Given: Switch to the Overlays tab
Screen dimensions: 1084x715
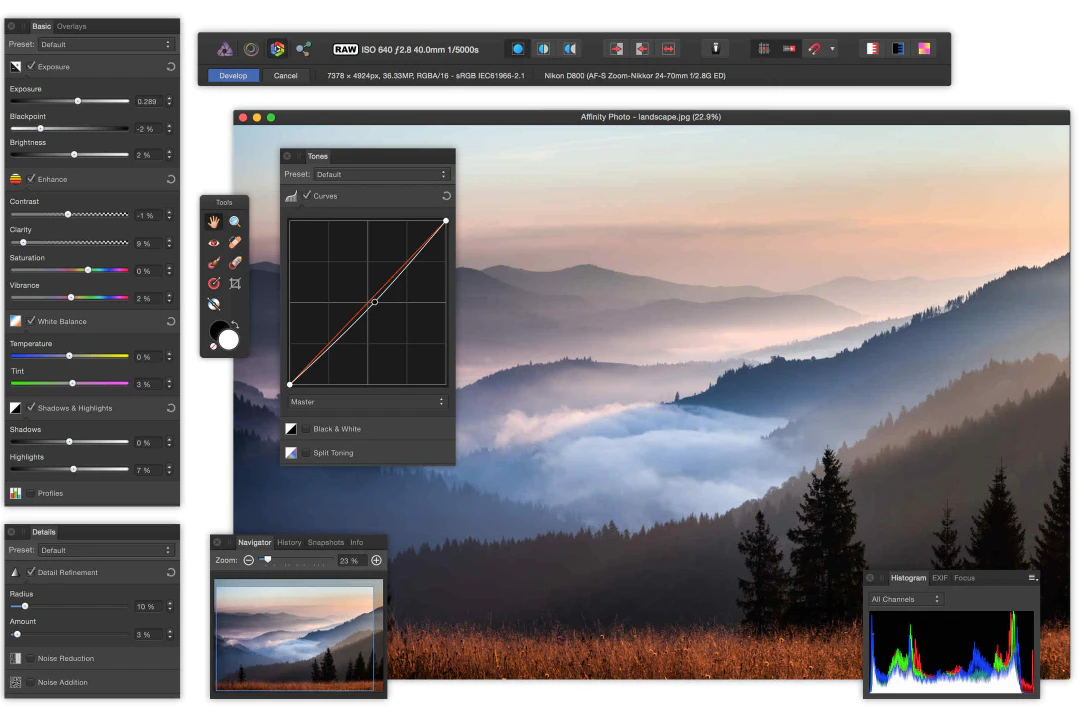Looking at the screenshot, I should pos(72,26).
